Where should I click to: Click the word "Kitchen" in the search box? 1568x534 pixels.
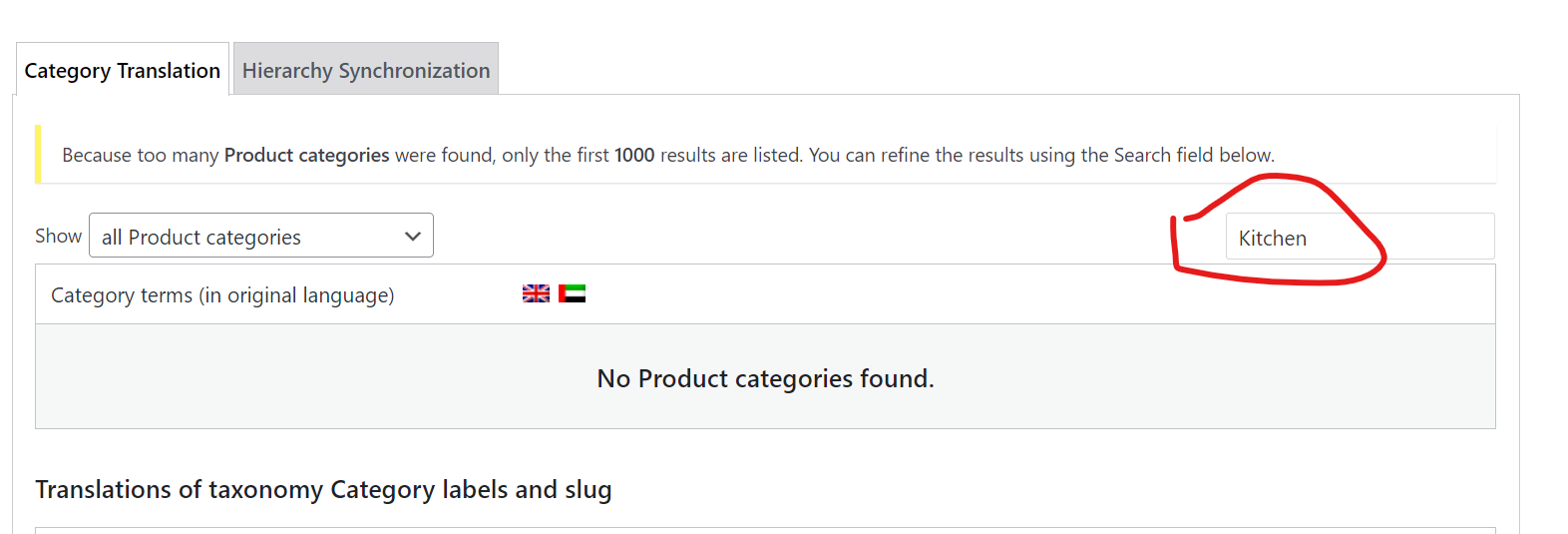coord(1272,239)
